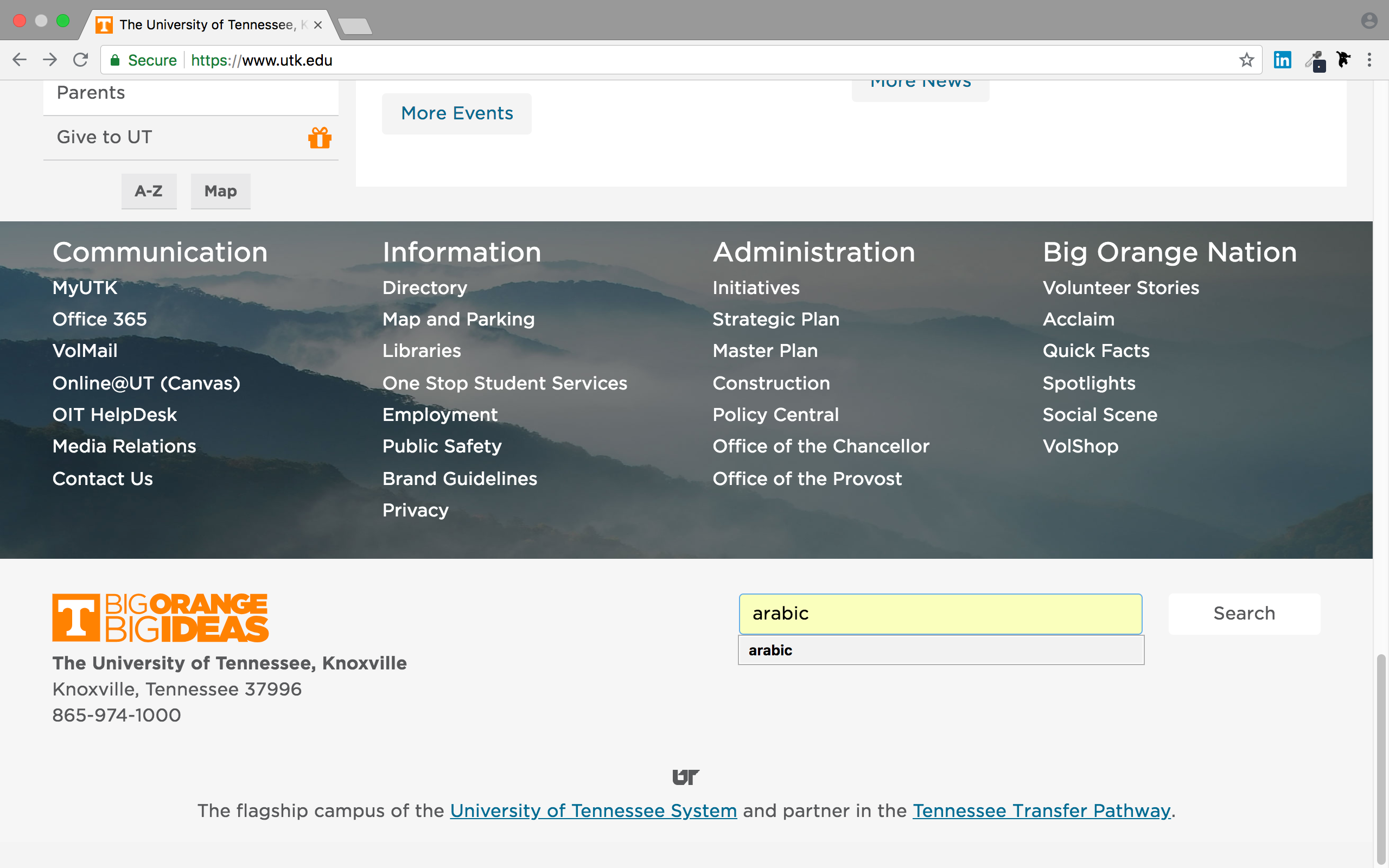Click the small UT system logo

(x=686, y=777)
